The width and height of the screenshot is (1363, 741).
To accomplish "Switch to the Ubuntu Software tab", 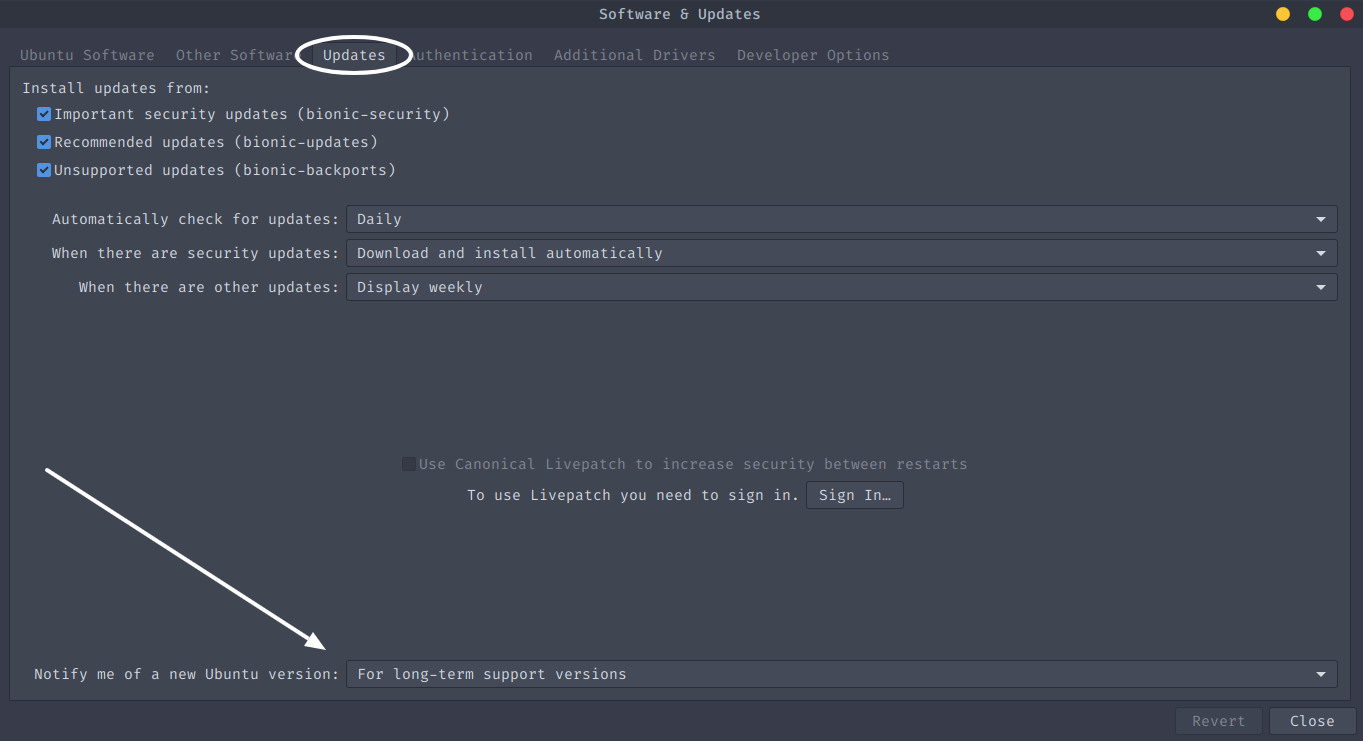I will (87, 55).
